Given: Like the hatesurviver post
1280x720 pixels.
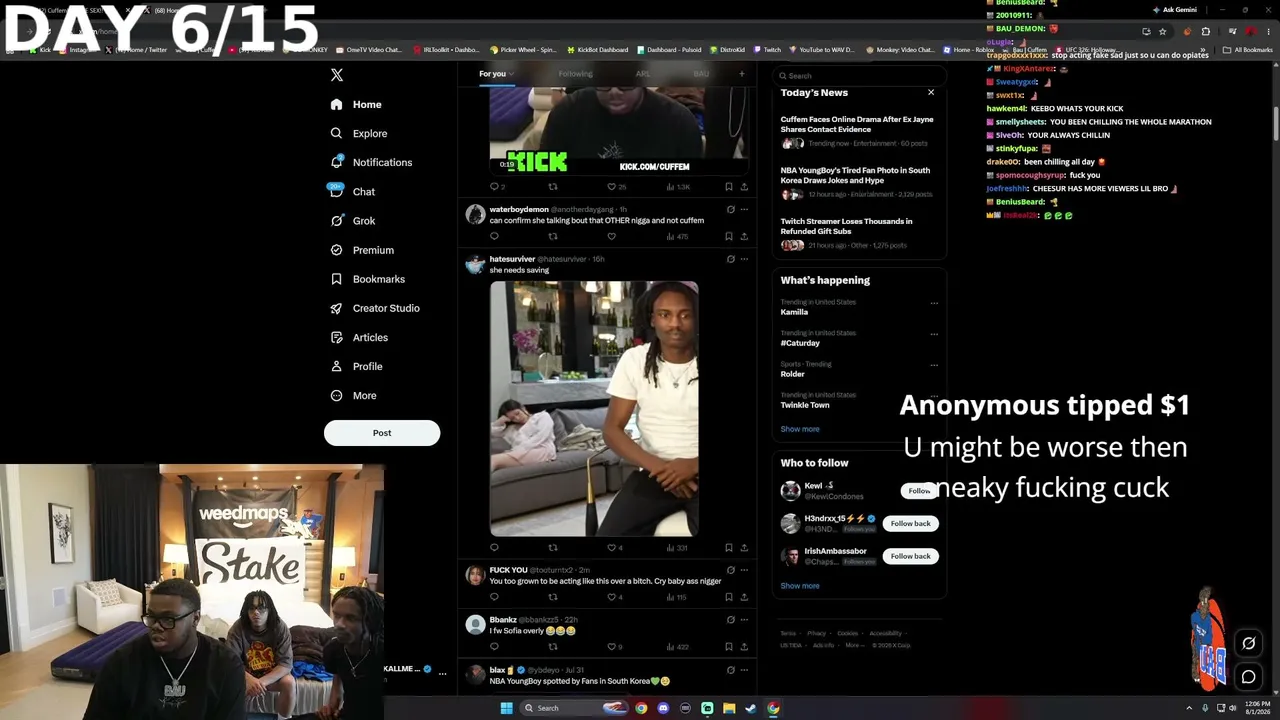Looking at the screenshot, I should coord(615,548).
